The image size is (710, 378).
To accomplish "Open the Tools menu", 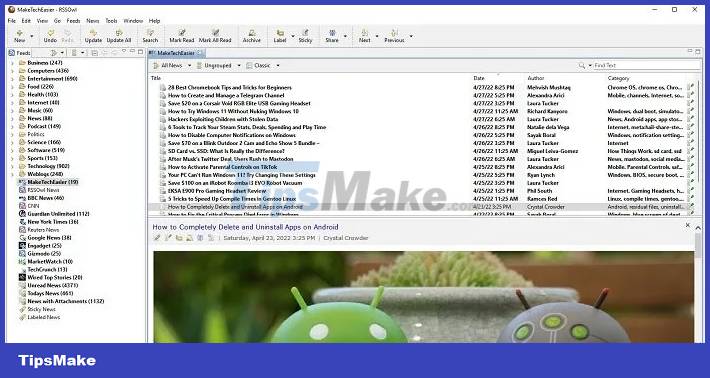I will (x=111, y=21).
